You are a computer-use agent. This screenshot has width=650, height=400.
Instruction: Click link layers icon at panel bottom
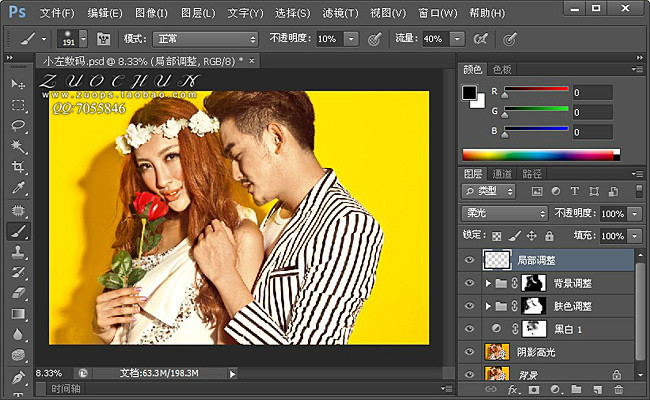(491, 389)
